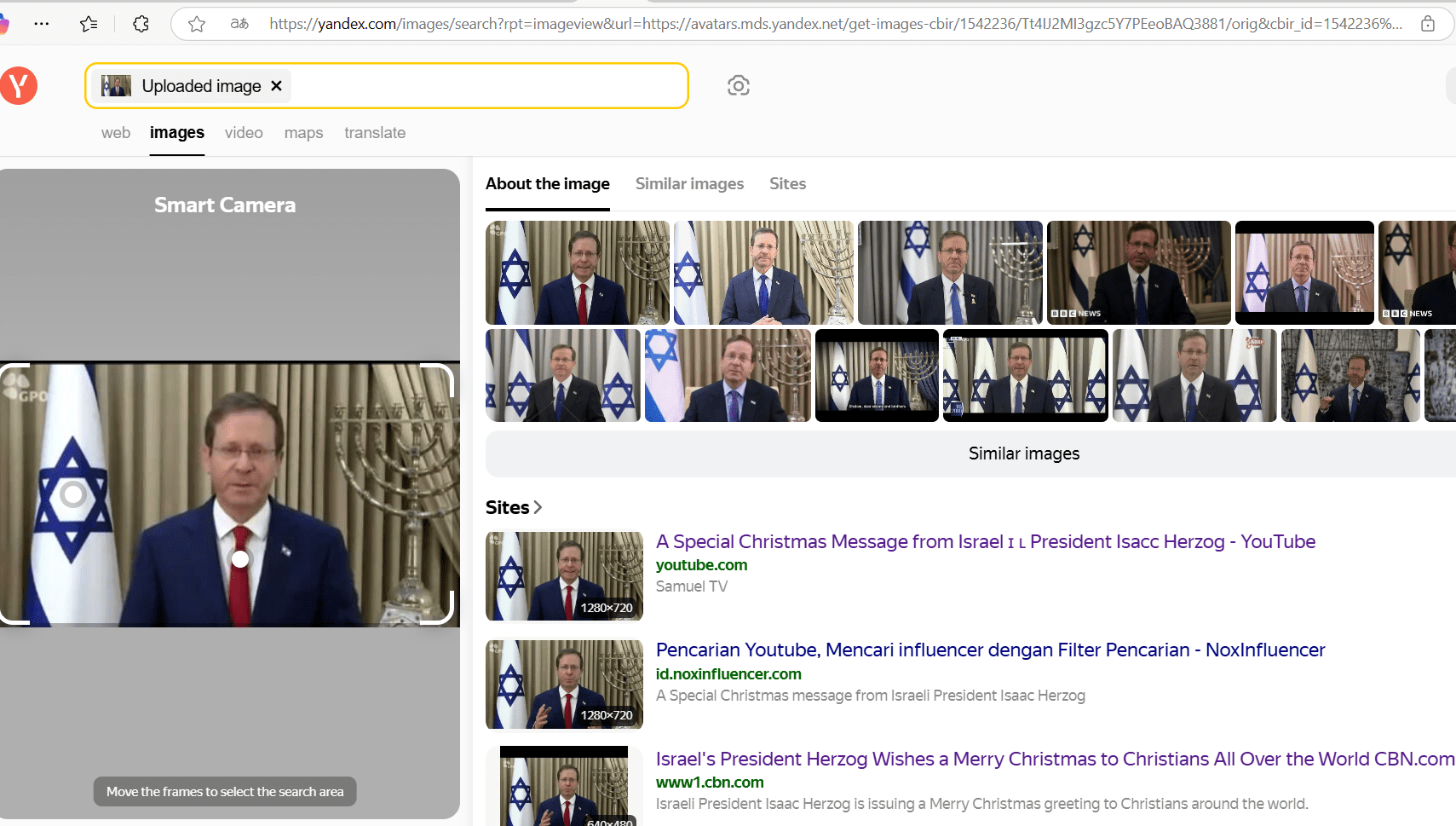Open the first image in the second thumbnail row
The width and height of the screenshot is (1456, 826).
563,376
